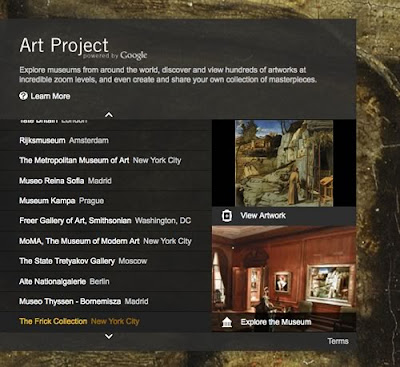Select The Metropolitan Museum of Art
This screenshot has height=367, width=400.
105,160
